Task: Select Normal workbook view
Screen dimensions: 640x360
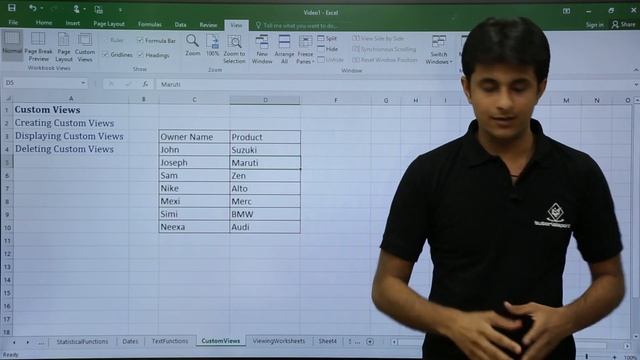Action: click(x=12, y=46)
